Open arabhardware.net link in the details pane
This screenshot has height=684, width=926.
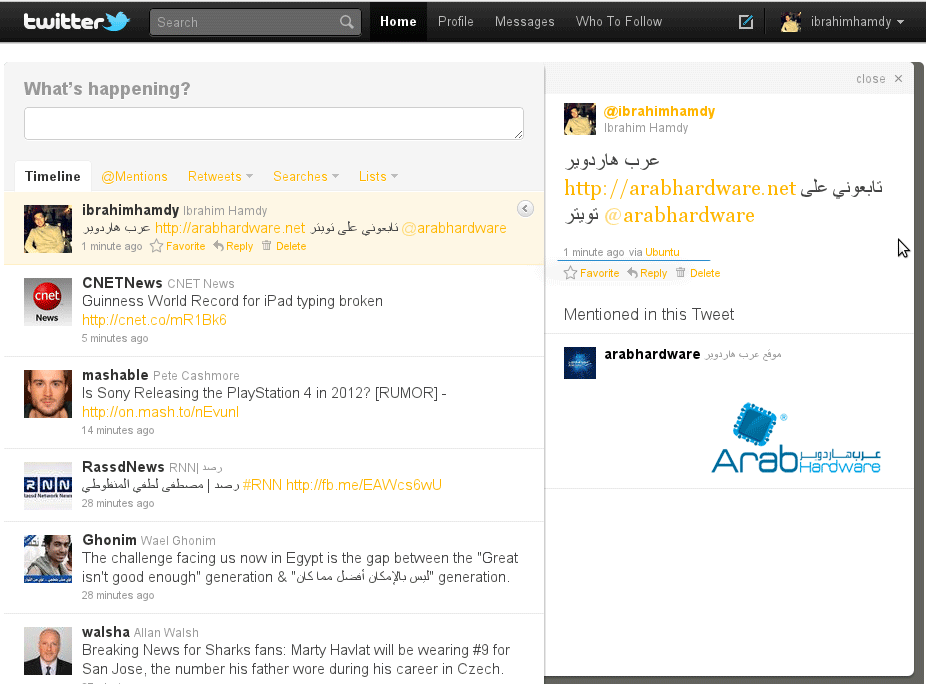(x=680, y=188)
